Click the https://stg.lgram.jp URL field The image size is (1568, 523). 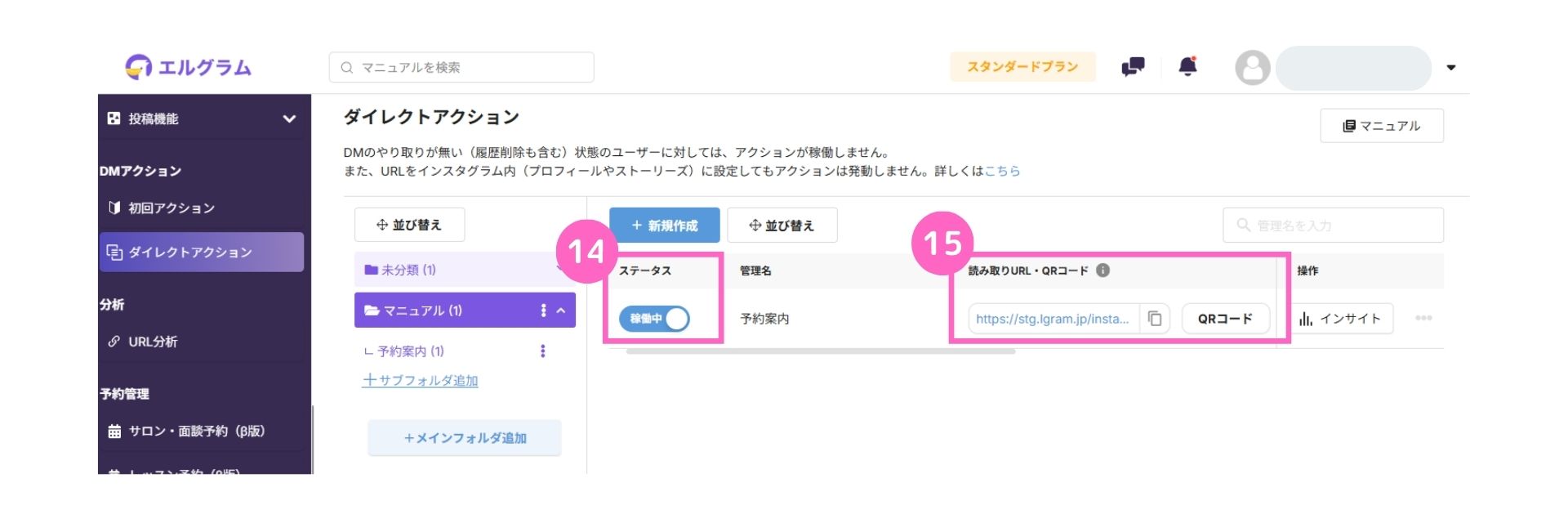tap(1053, 319)
